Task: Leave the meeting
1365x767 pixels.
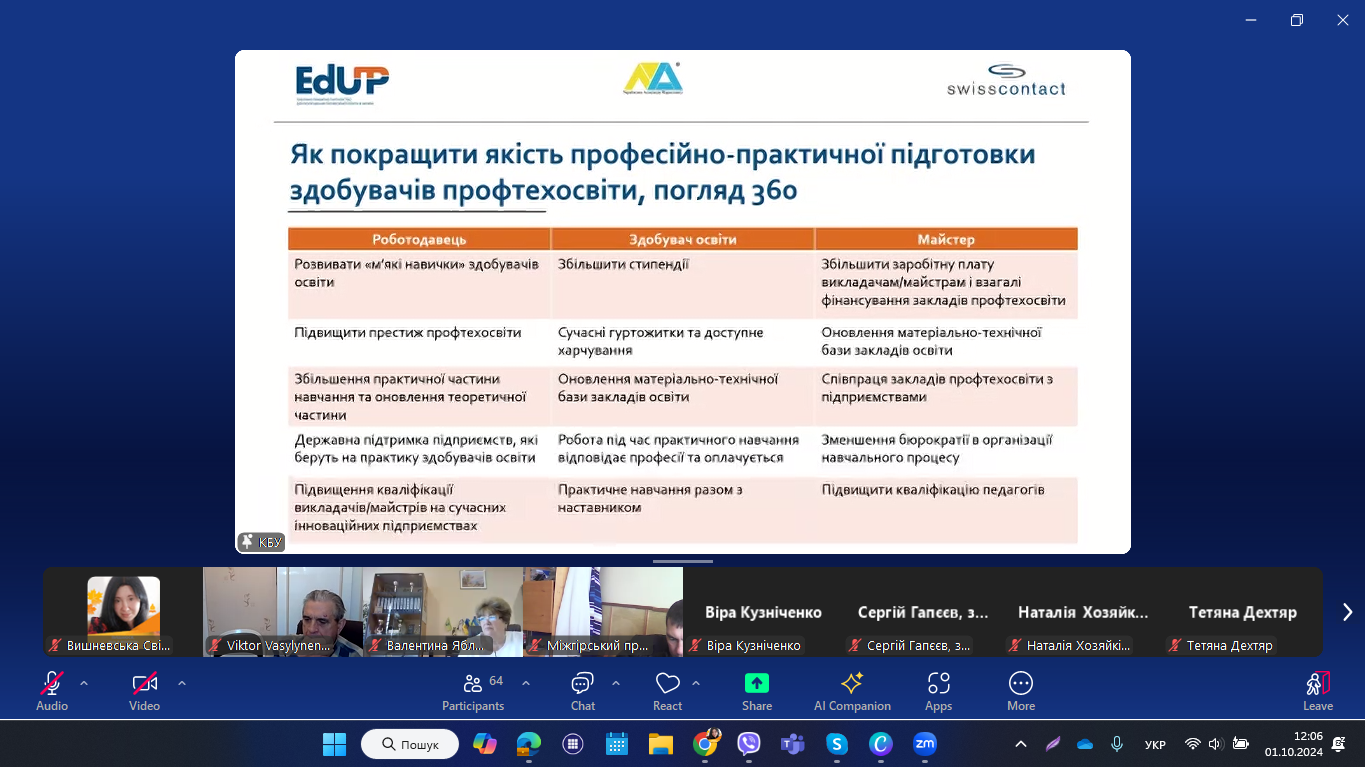Action: (x=1317, y=691)
